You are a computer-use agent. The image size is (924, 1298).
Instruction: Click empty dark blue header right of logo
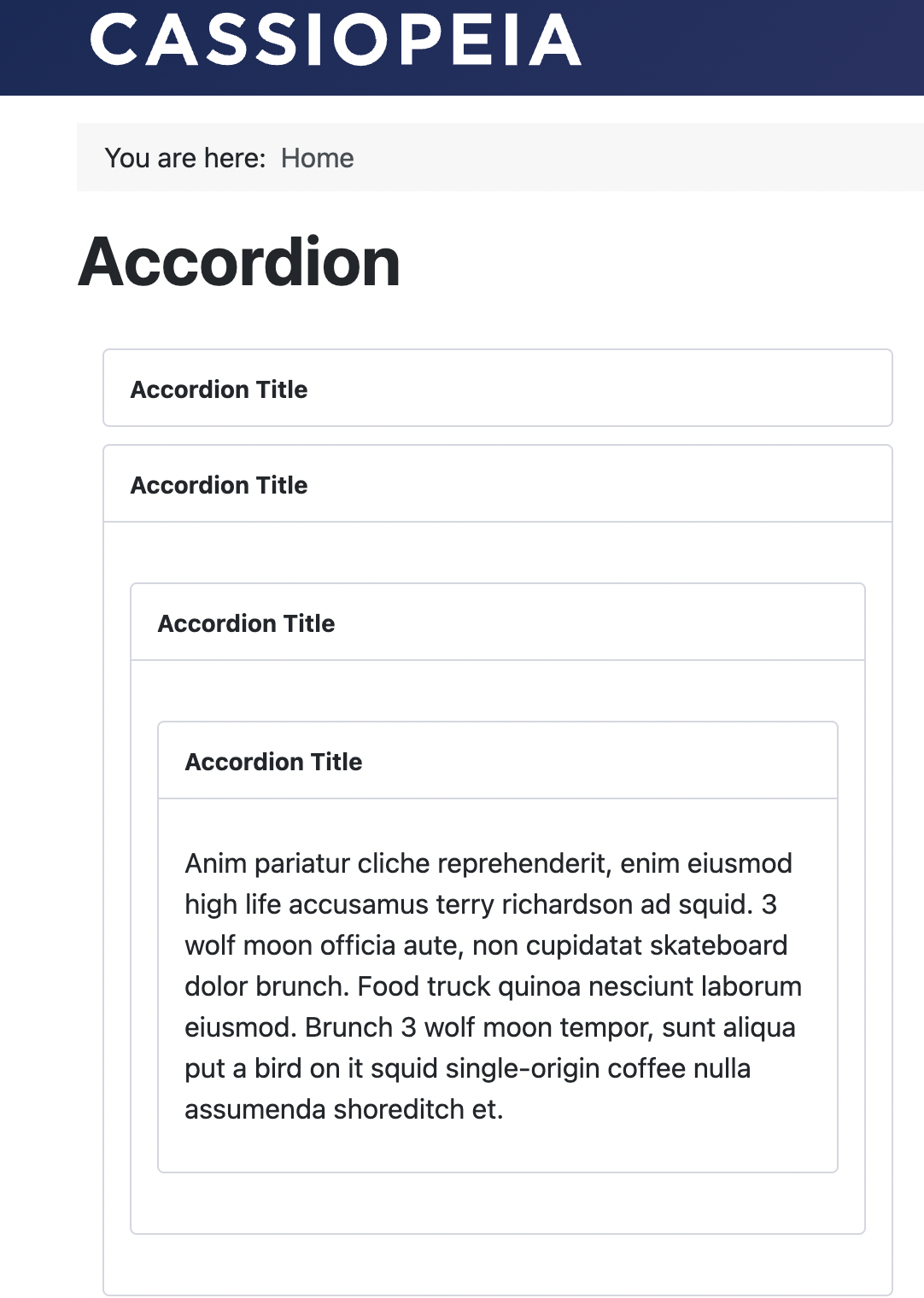[751, 43]
